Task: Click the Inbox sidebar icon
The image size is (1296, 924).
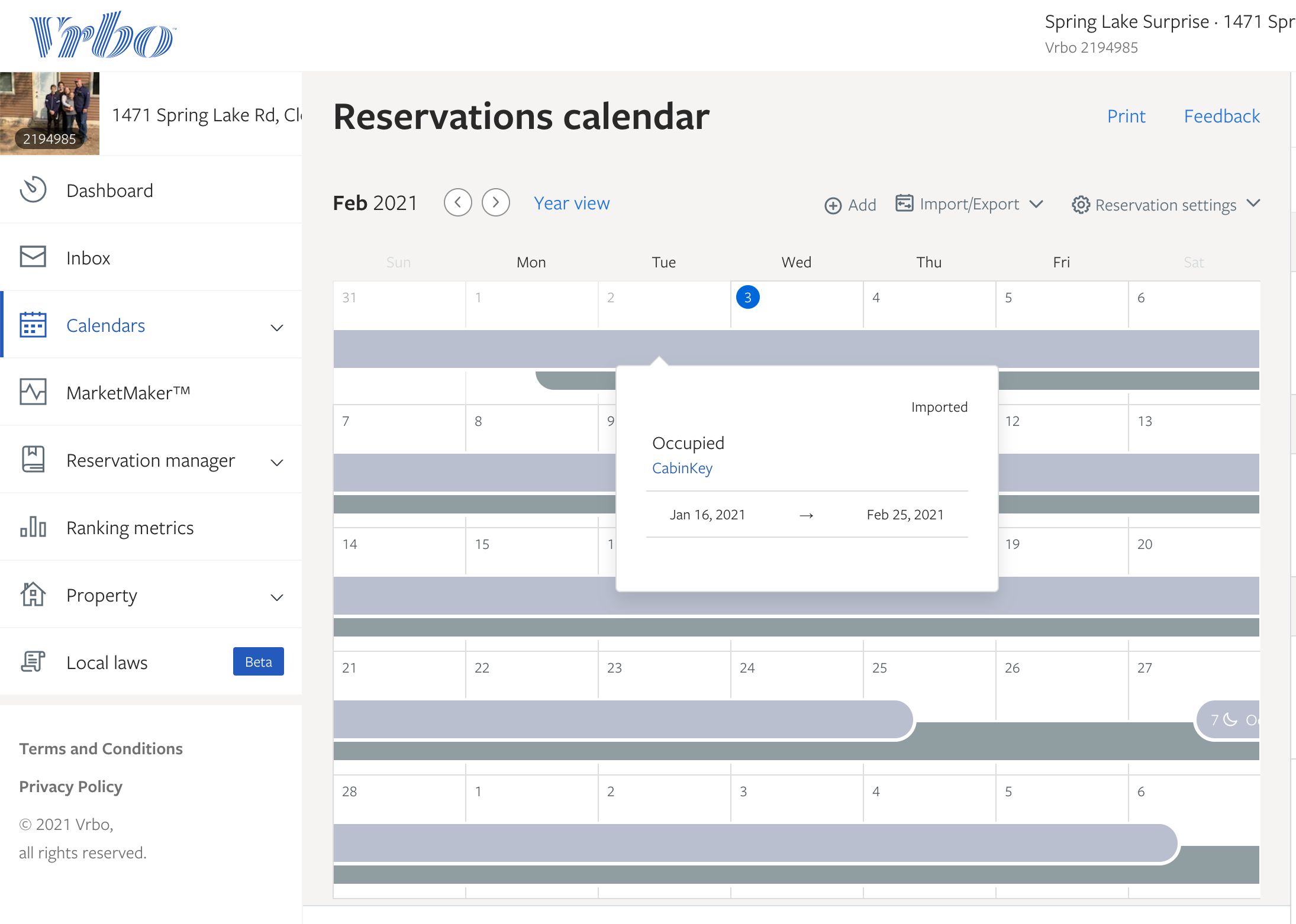Action: click(x=34, y=257)
